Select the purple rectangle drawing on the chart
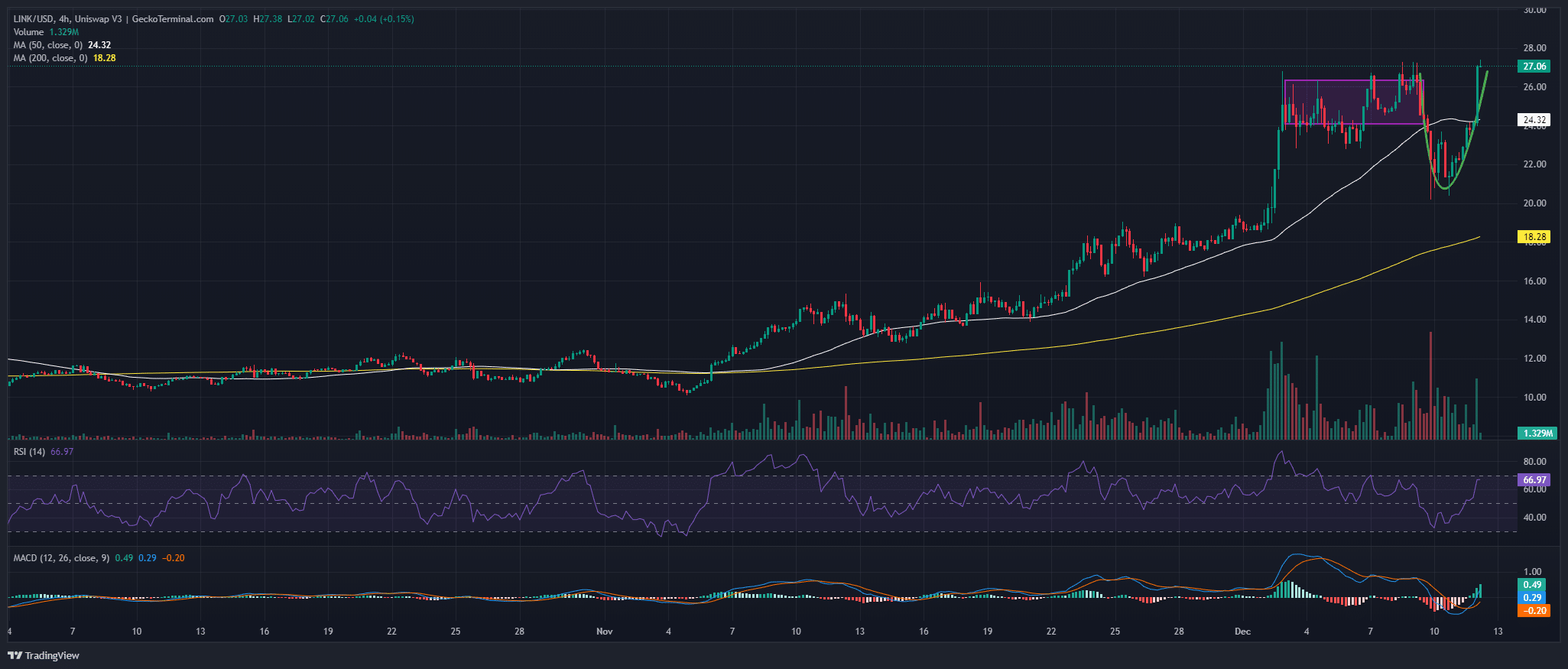Screen dimensions: 1568x669 point(1354,102)
